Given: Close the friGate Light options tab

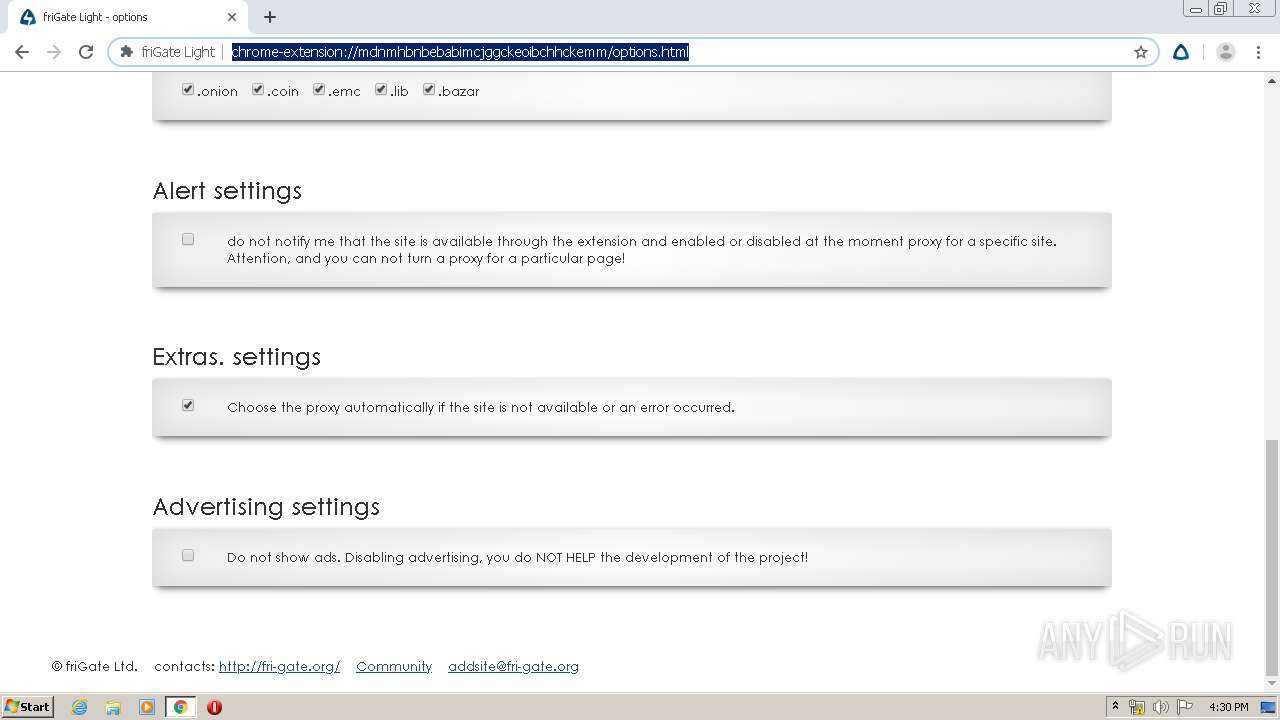Looking at the screenshot, I should pyautogui.click(x=232, y=17).
